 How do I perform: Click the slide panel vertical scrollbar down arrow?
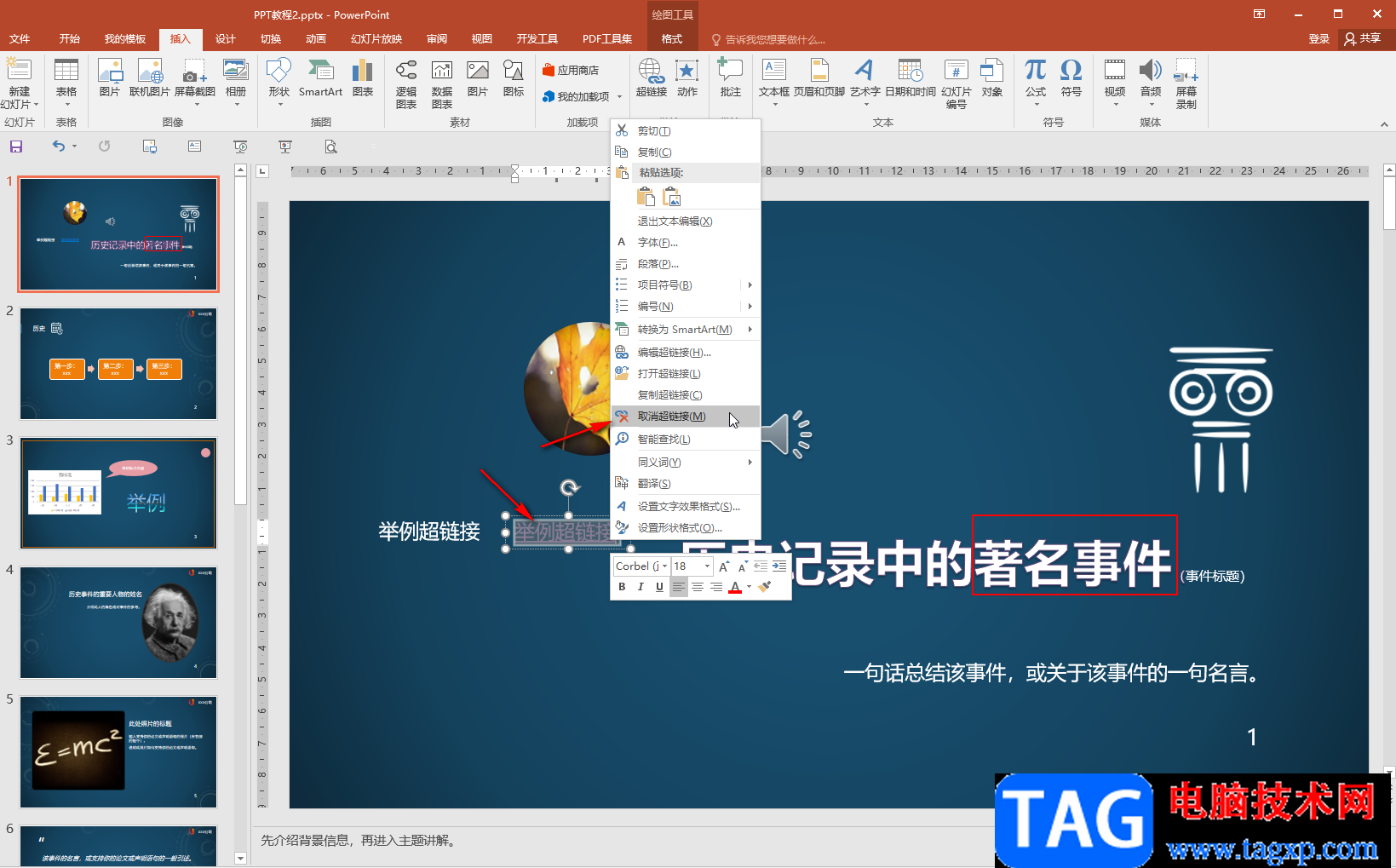(x=240, y=859)
